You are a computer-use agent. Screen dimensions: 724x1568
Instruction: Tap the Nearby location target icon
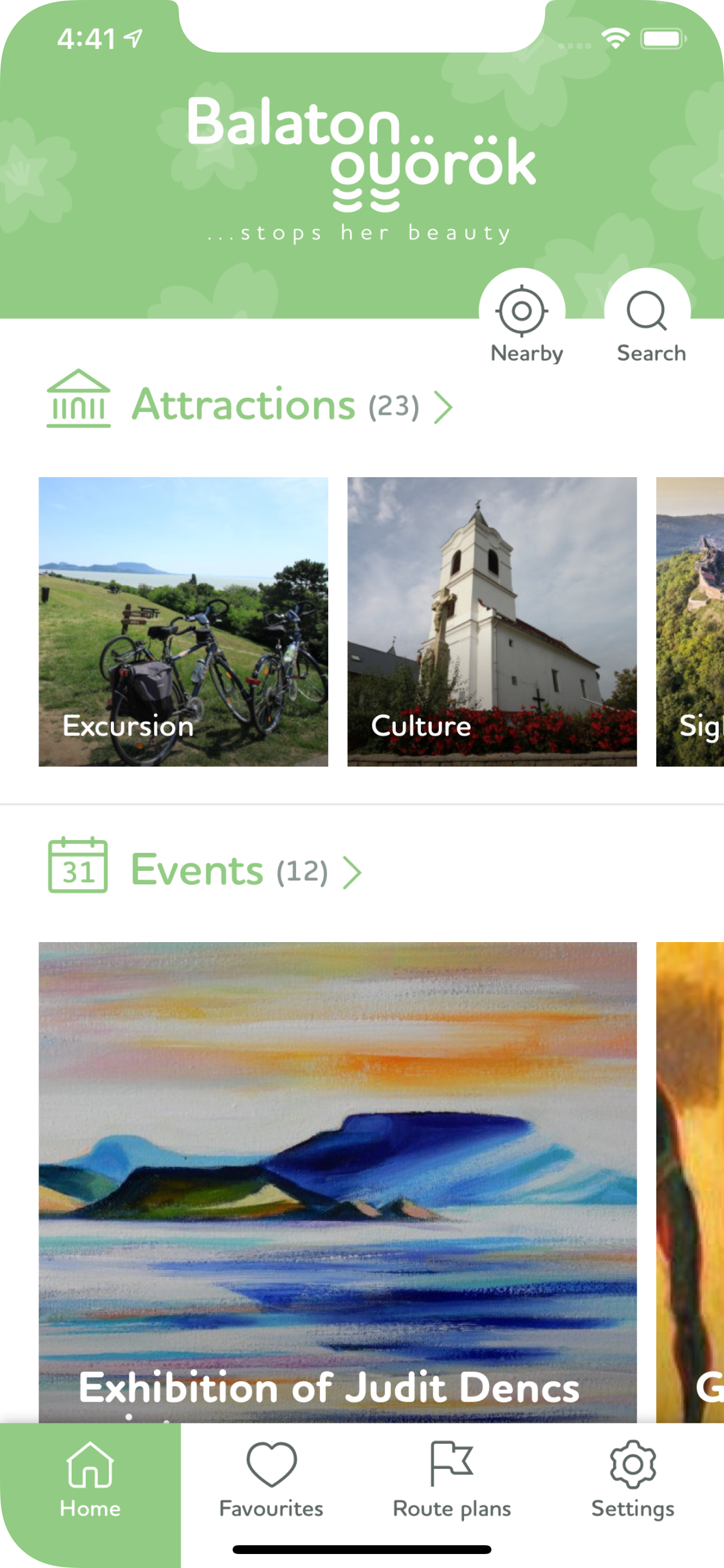[x=521, y=311]
